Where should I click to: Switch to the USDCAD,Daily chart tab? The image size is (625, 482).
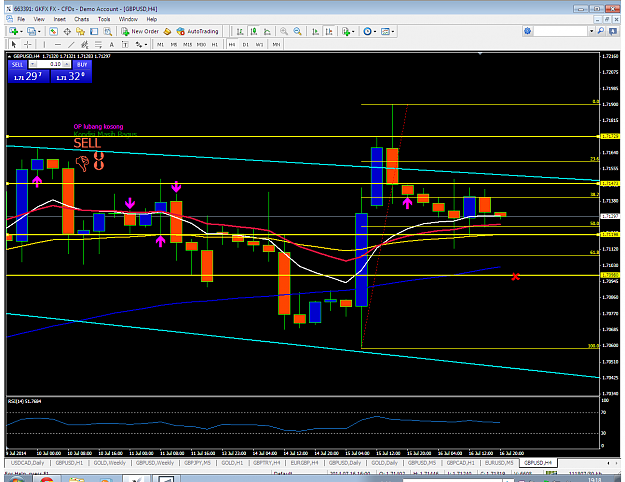click(28, 463)
